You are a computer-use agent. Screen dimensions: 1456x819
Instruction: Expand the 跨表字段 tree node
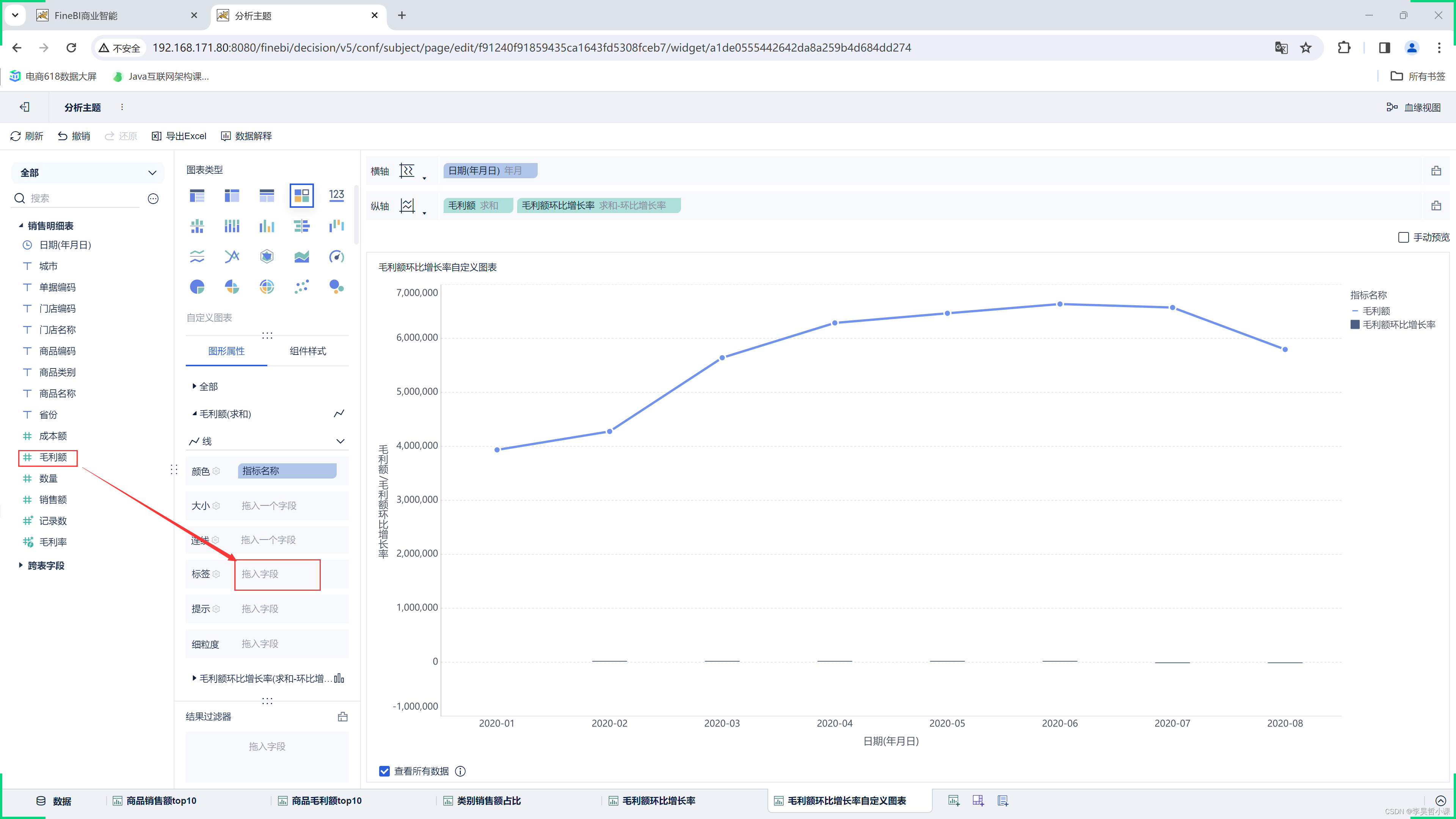[x=21, y=565]
